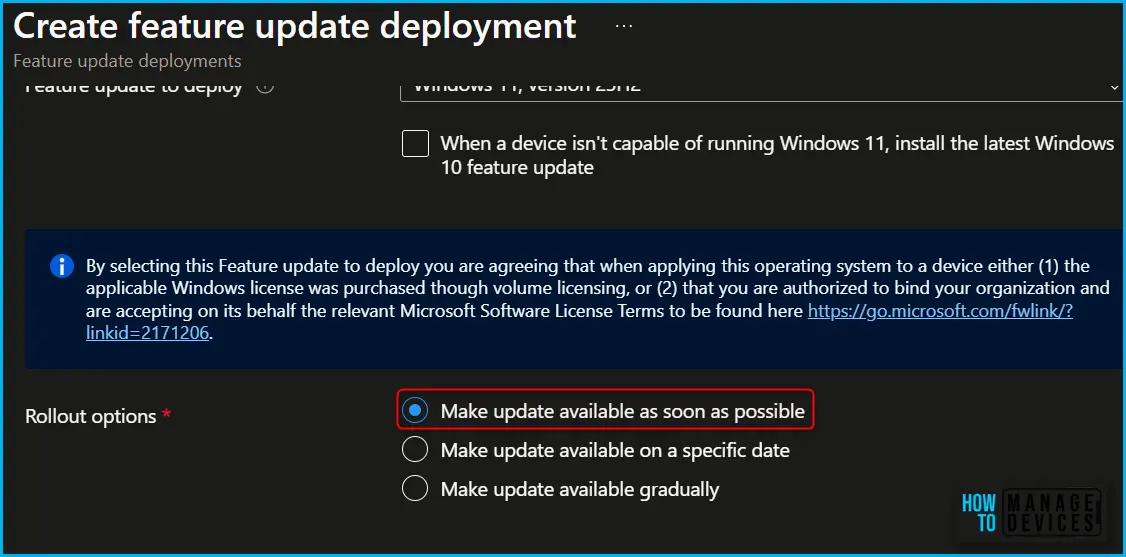Click 'Make update available on a specific date' text
Screen dimensions: 1126x557
click(615, 450)
